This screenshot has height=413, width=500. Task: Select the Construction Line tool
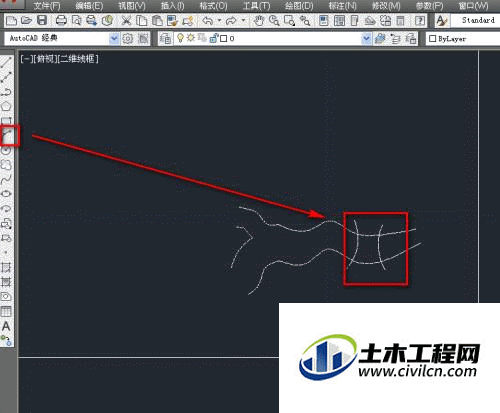click(6, 77)
